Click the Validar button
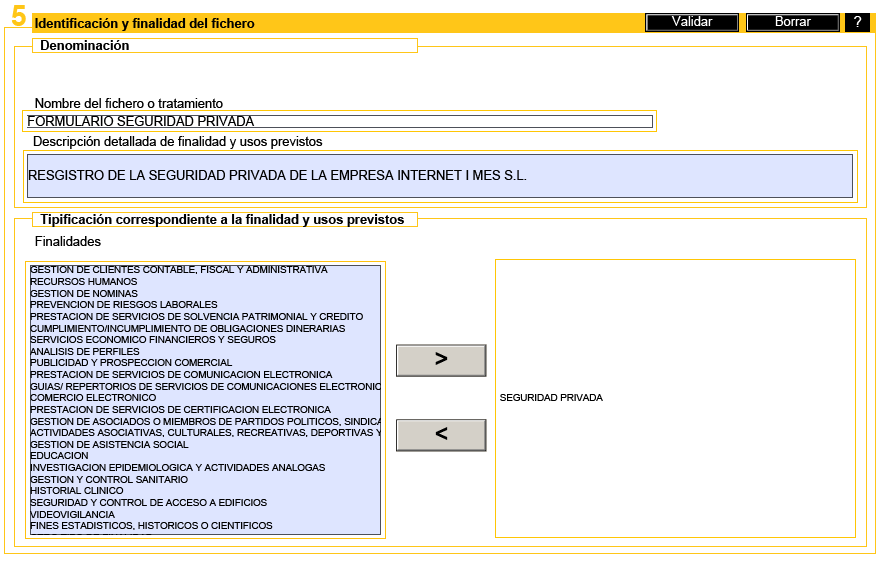 [x=692, y=22]
